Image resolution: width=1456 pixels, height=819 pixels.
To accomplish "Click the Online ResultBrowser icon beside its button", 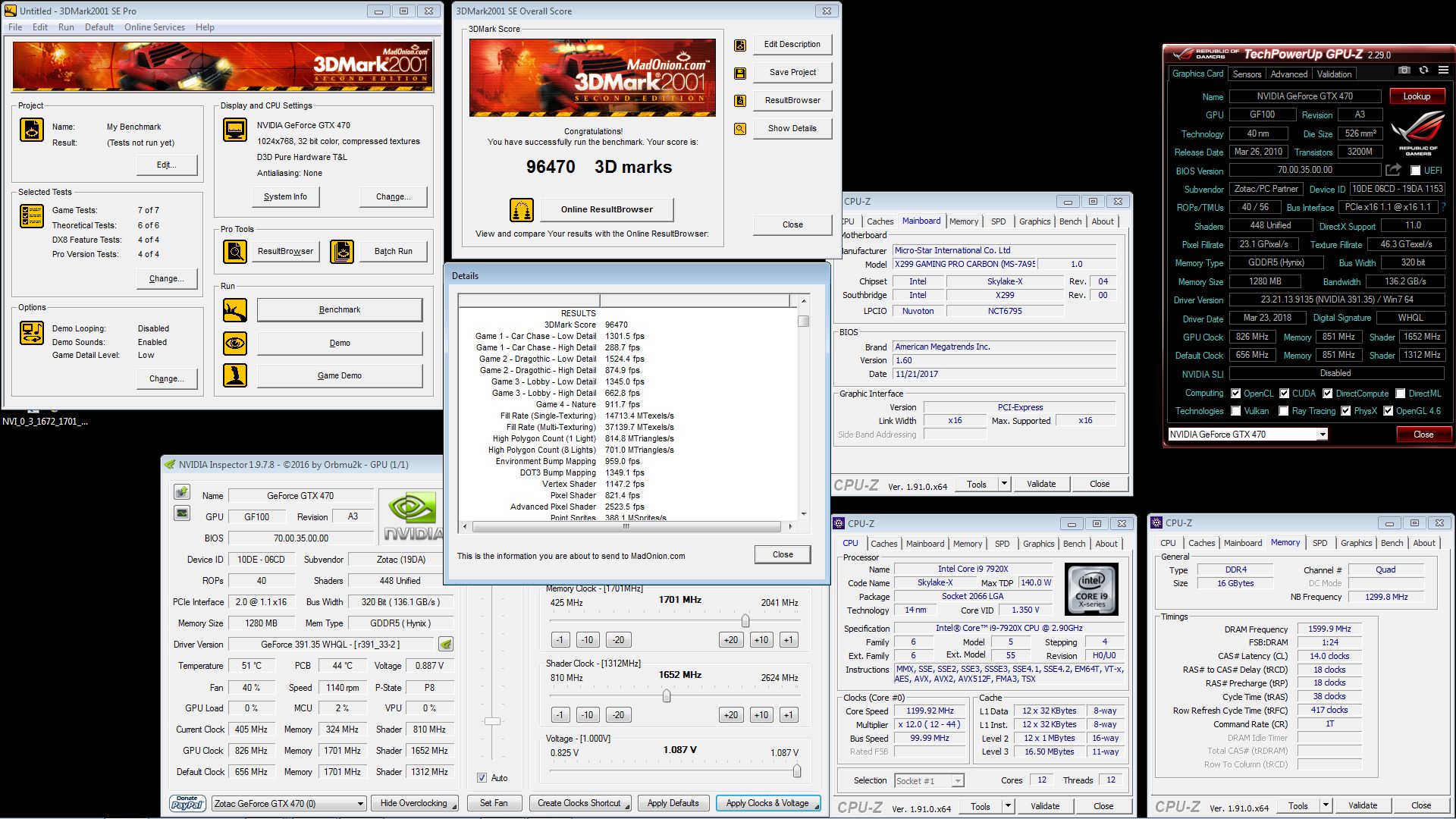I will point(521,209).
